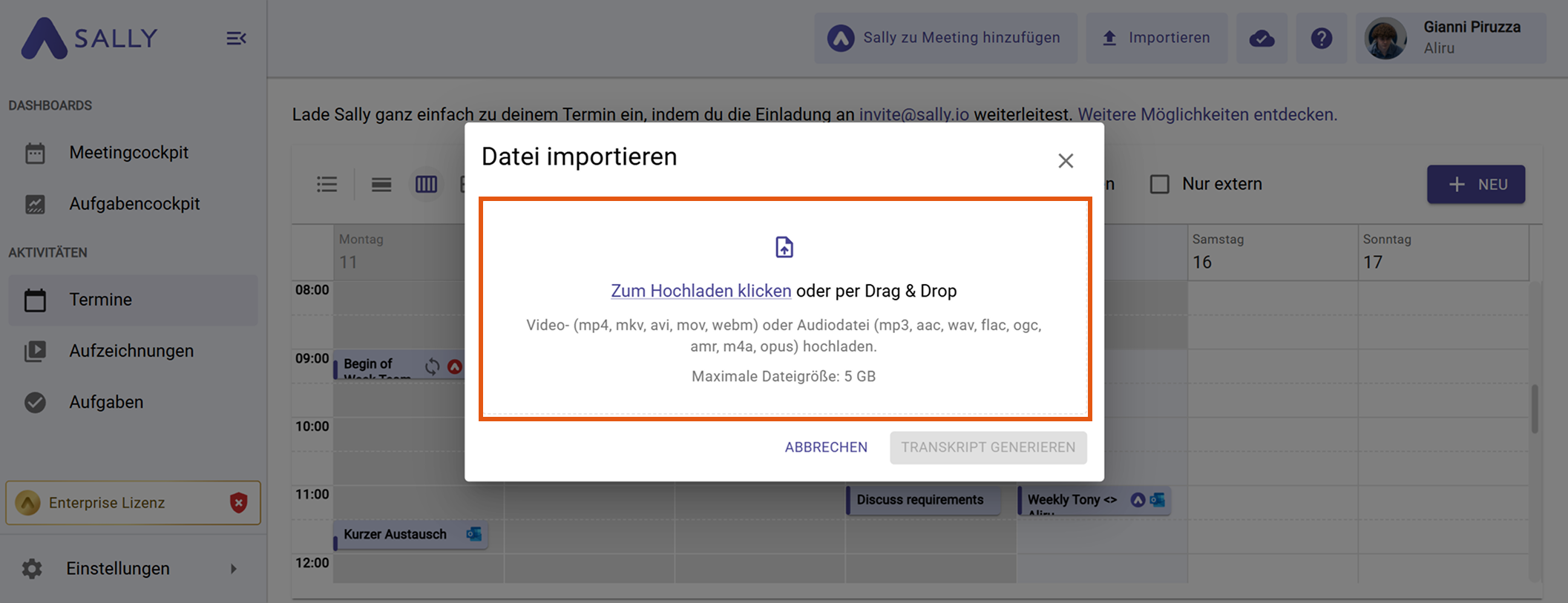Click Outlook icon on Kurzer Austausch

point(473,534)
